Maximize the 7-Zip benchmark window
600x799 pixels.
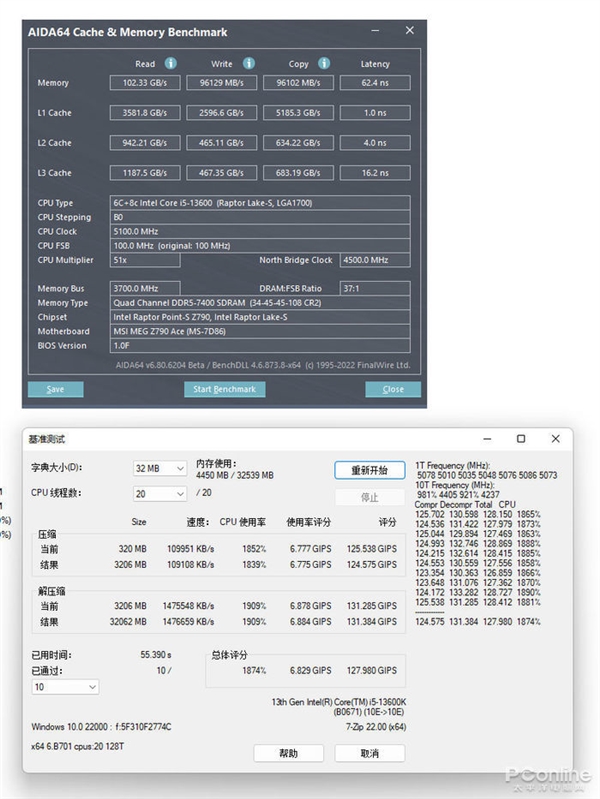coord(521,439)
